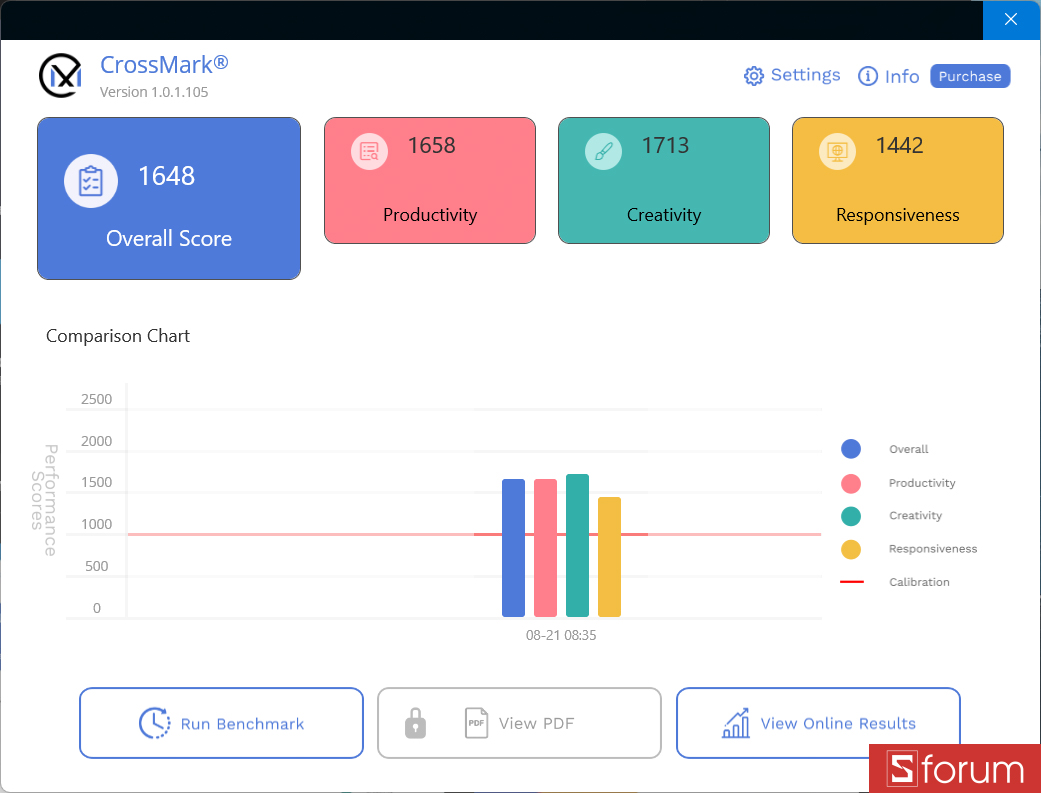Toggle the Overall legend blue dot
Image resolution: width=1041 pixels, height=793 pixels.
(x=850, y=449)
